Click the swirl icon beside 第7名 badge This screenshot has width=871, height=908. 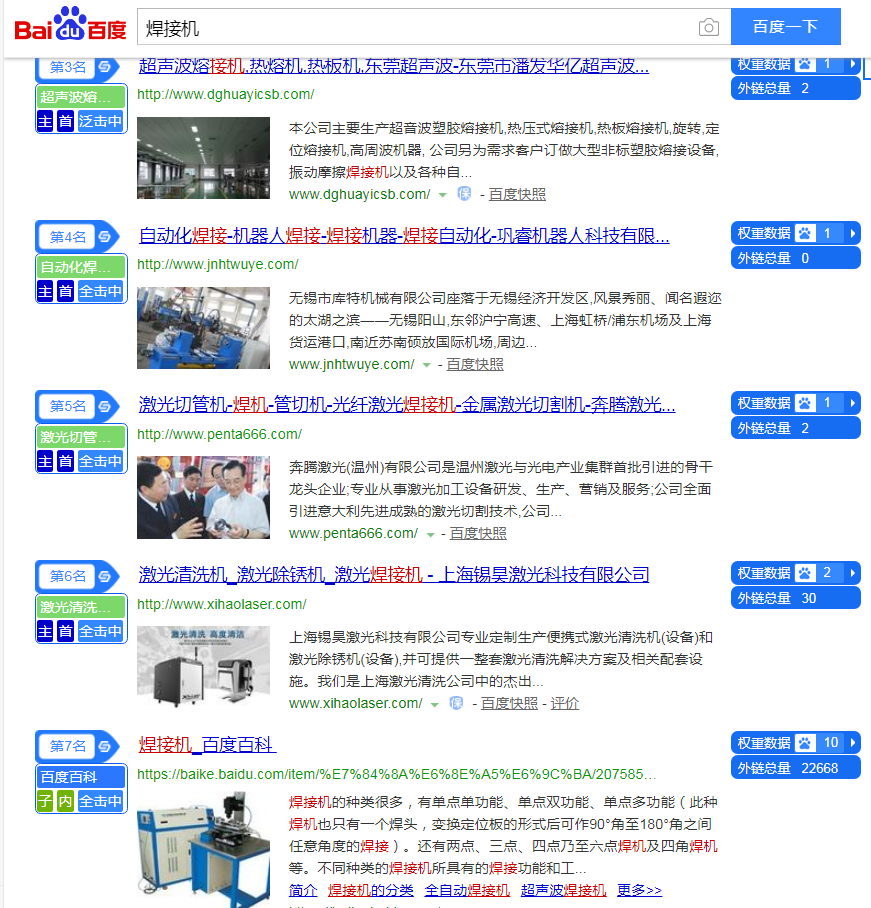[105, 746]
